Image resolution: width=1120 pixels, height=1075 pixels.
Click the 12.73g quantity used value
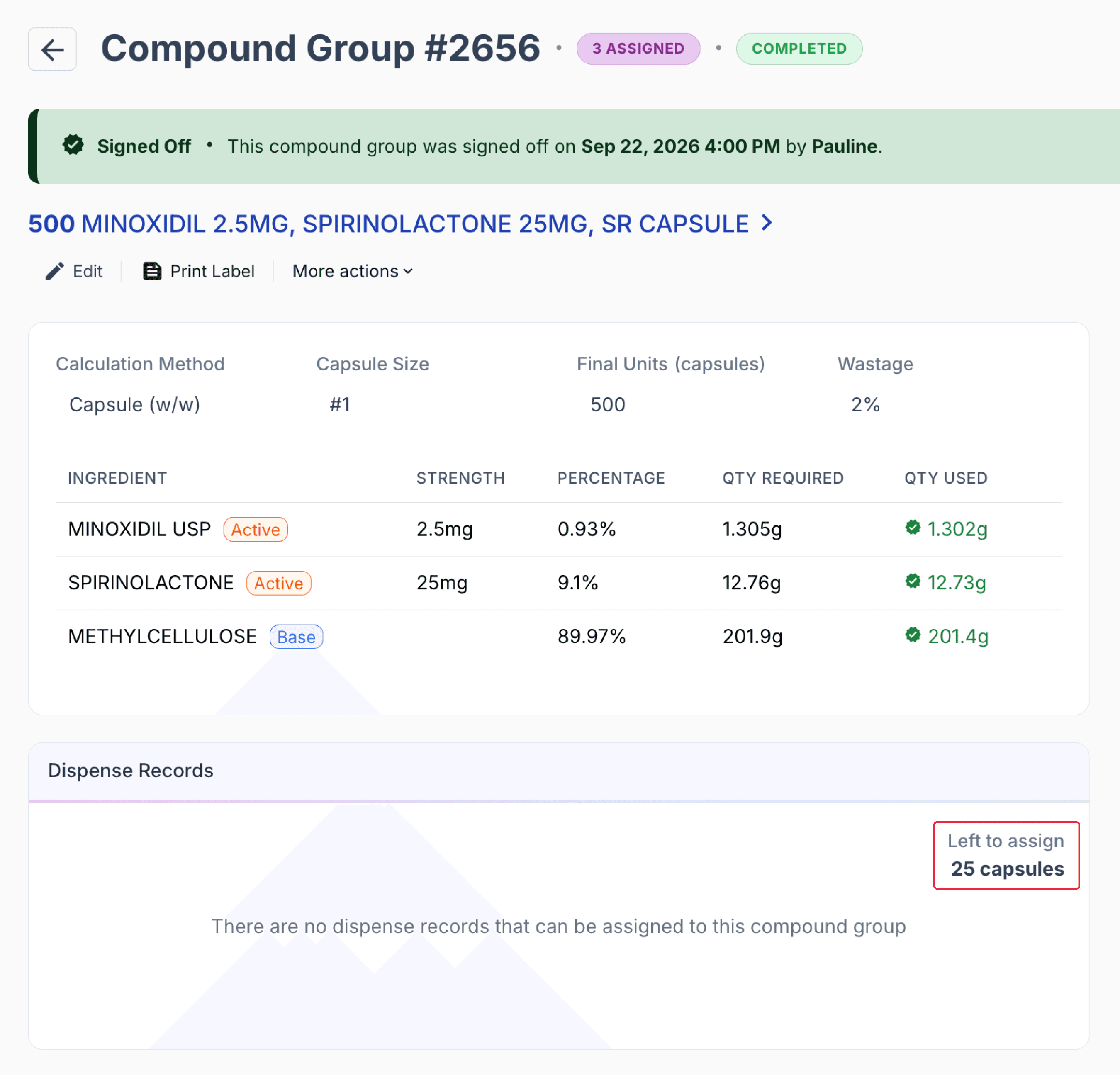tap(957, 583)
